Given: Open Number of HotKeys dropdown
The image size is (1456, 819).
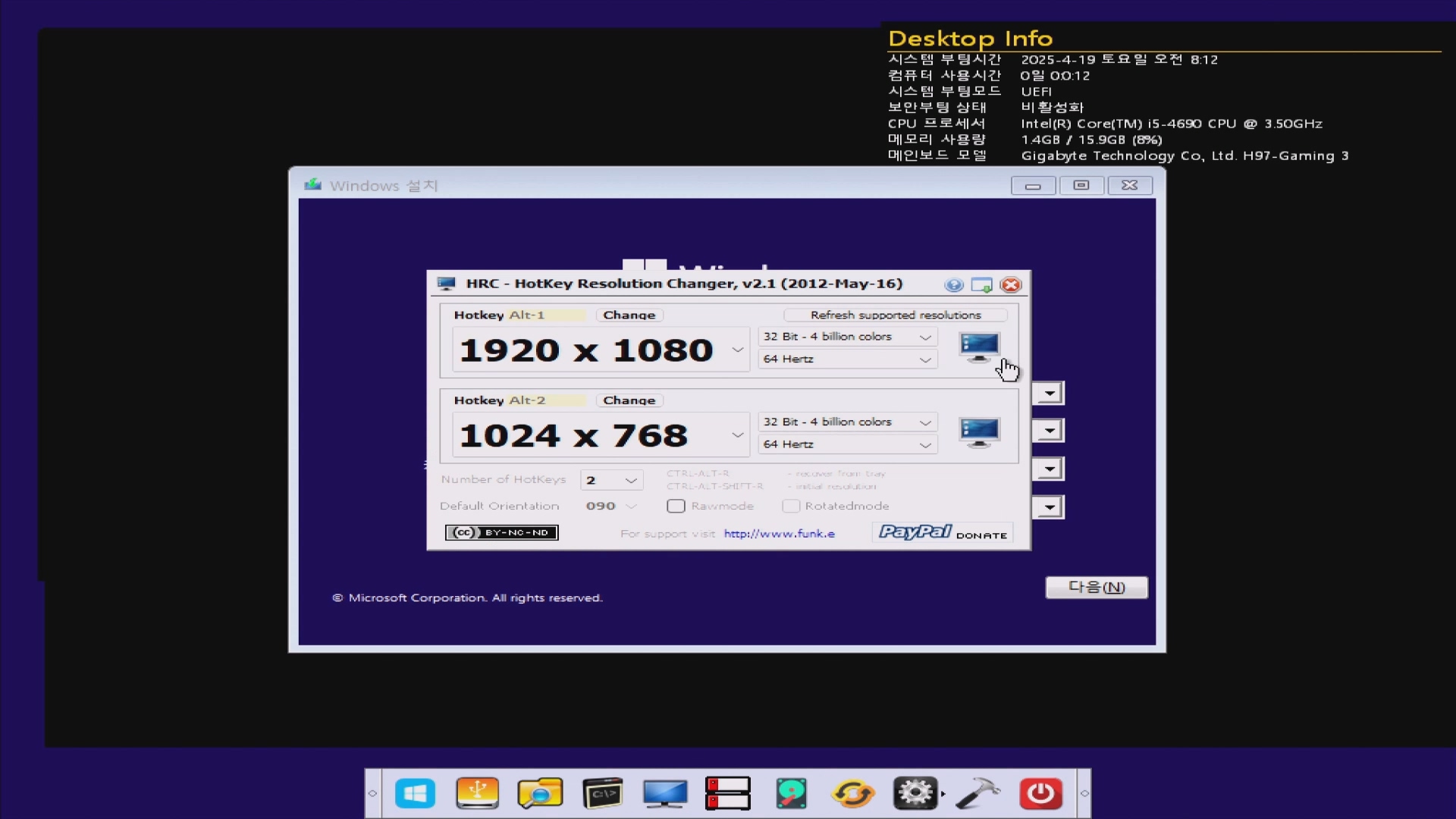Looking at the screenshot, I should [x=612, y=480].
